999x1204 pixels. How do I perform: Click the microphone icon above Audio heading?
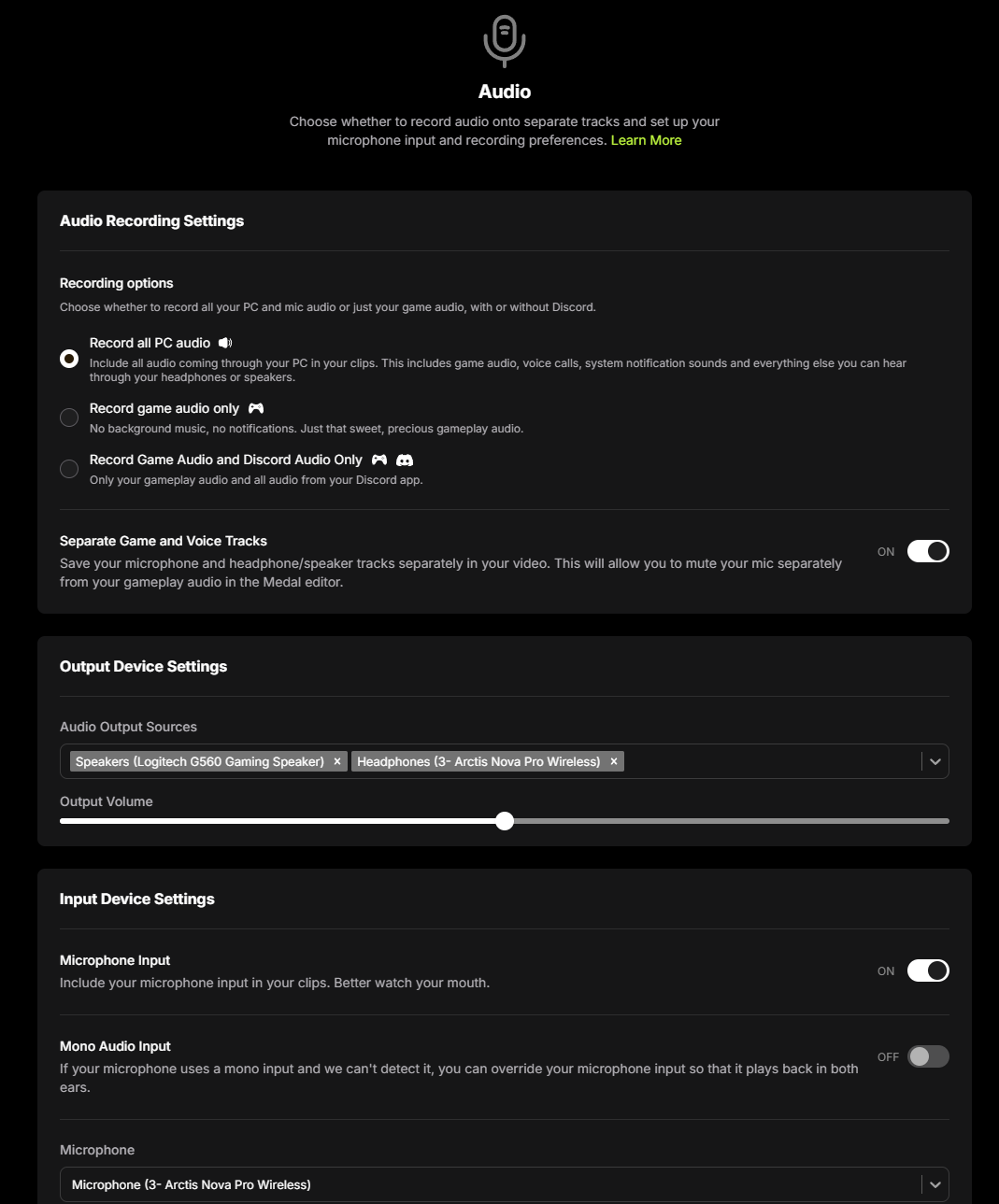[505, 41]
